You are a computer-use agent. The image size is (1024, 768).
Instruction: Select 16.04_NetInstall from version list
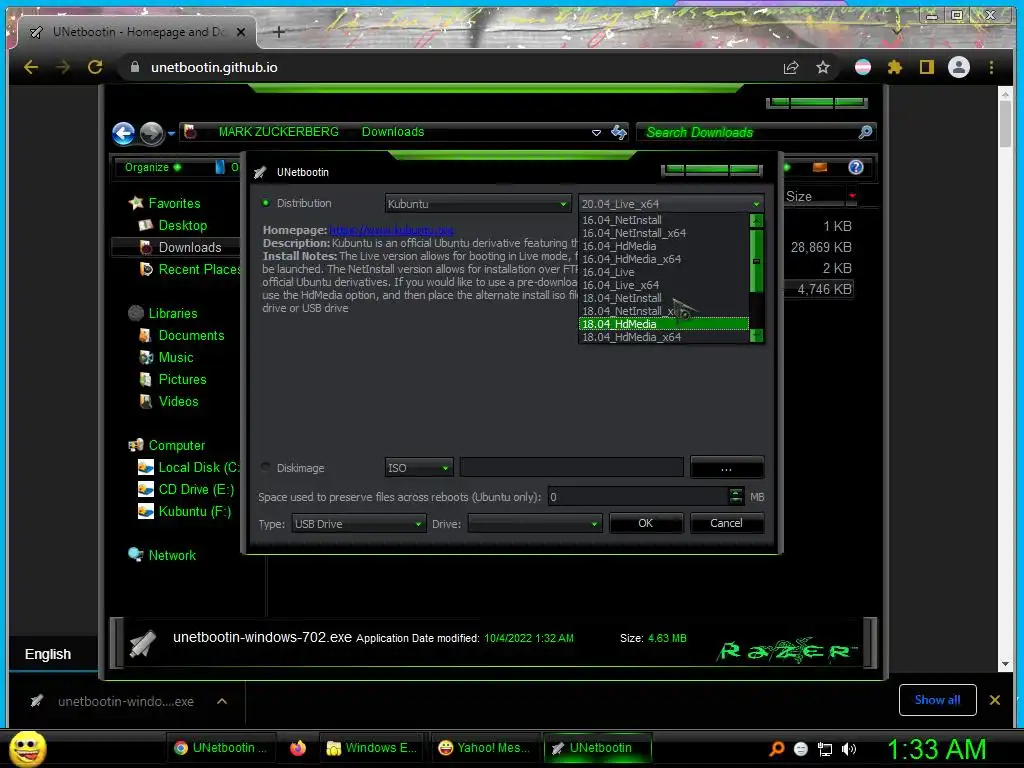pos(664,220)
